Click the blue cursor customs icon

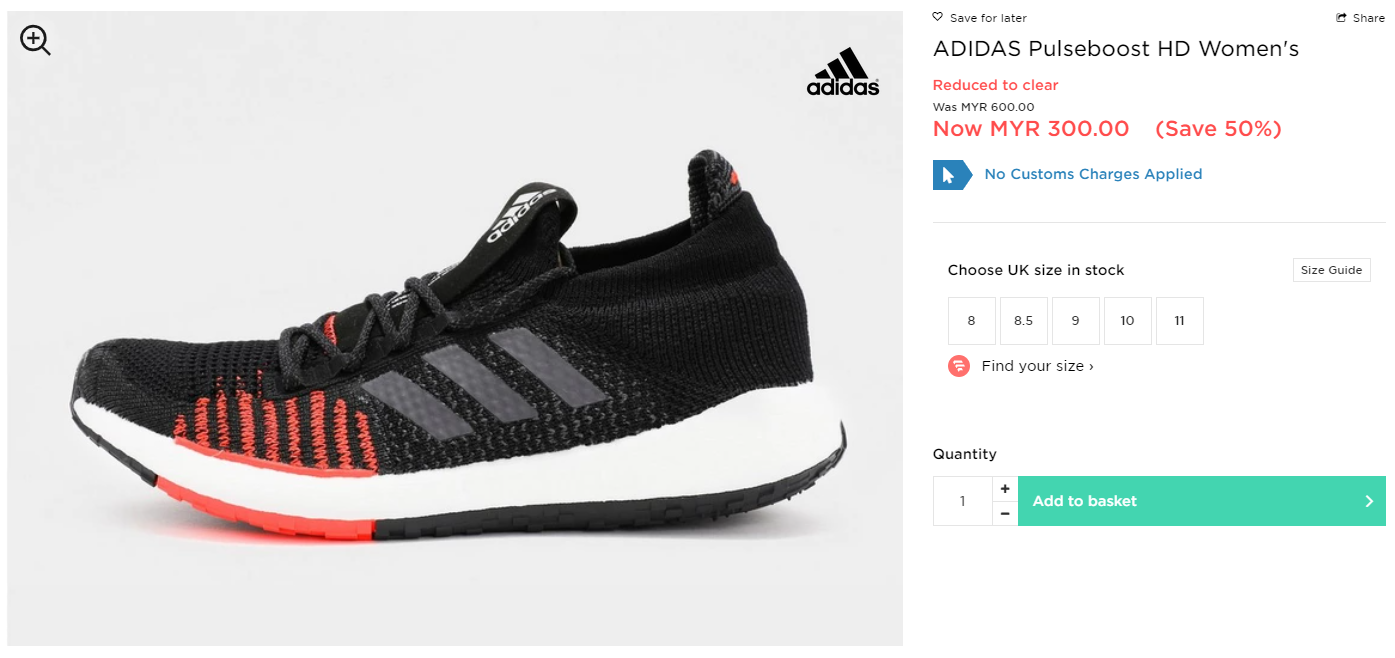(x=951, y=175)
